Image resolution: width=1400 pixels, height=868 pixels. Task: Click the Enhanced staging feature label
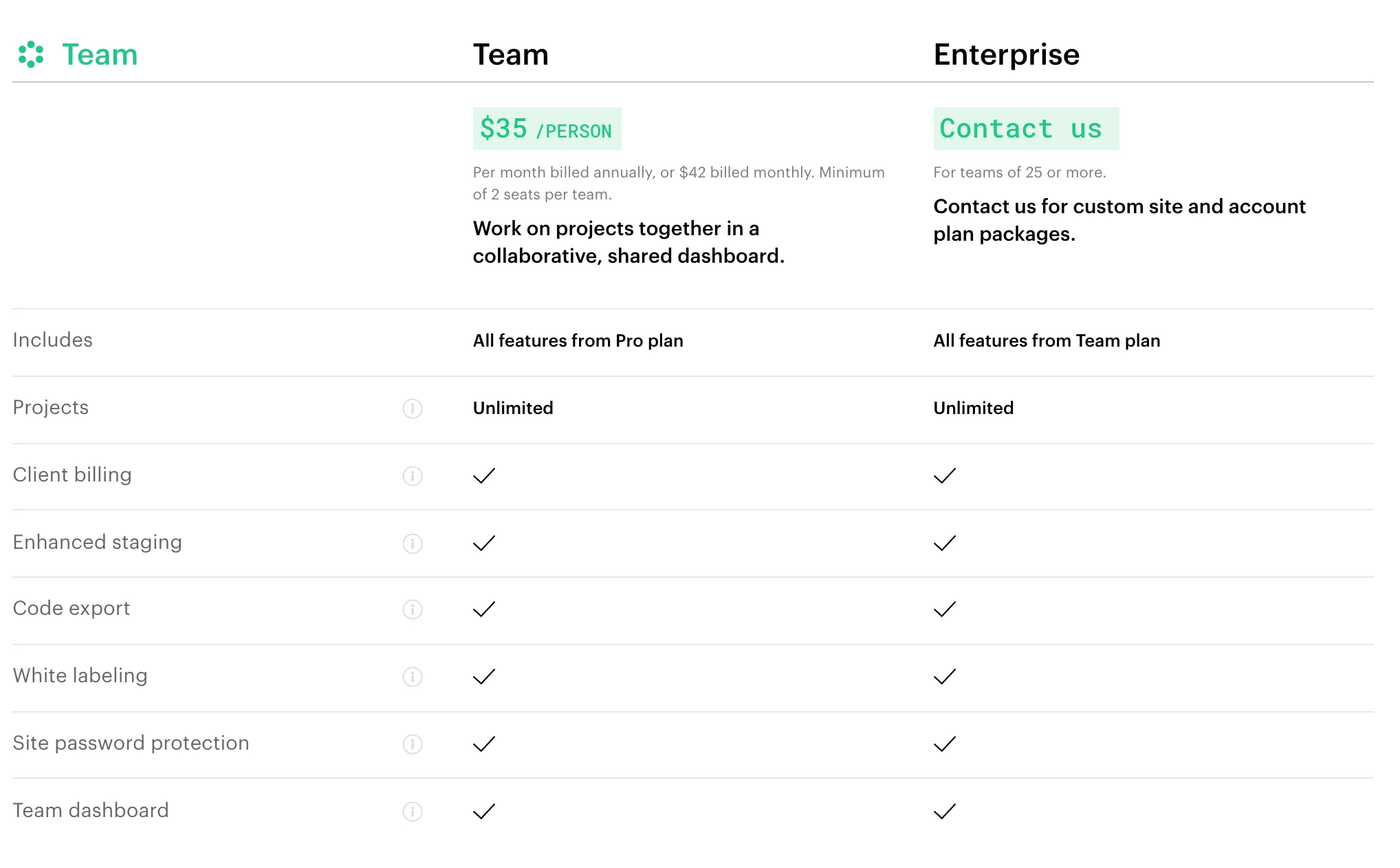(x=97, y=542)
